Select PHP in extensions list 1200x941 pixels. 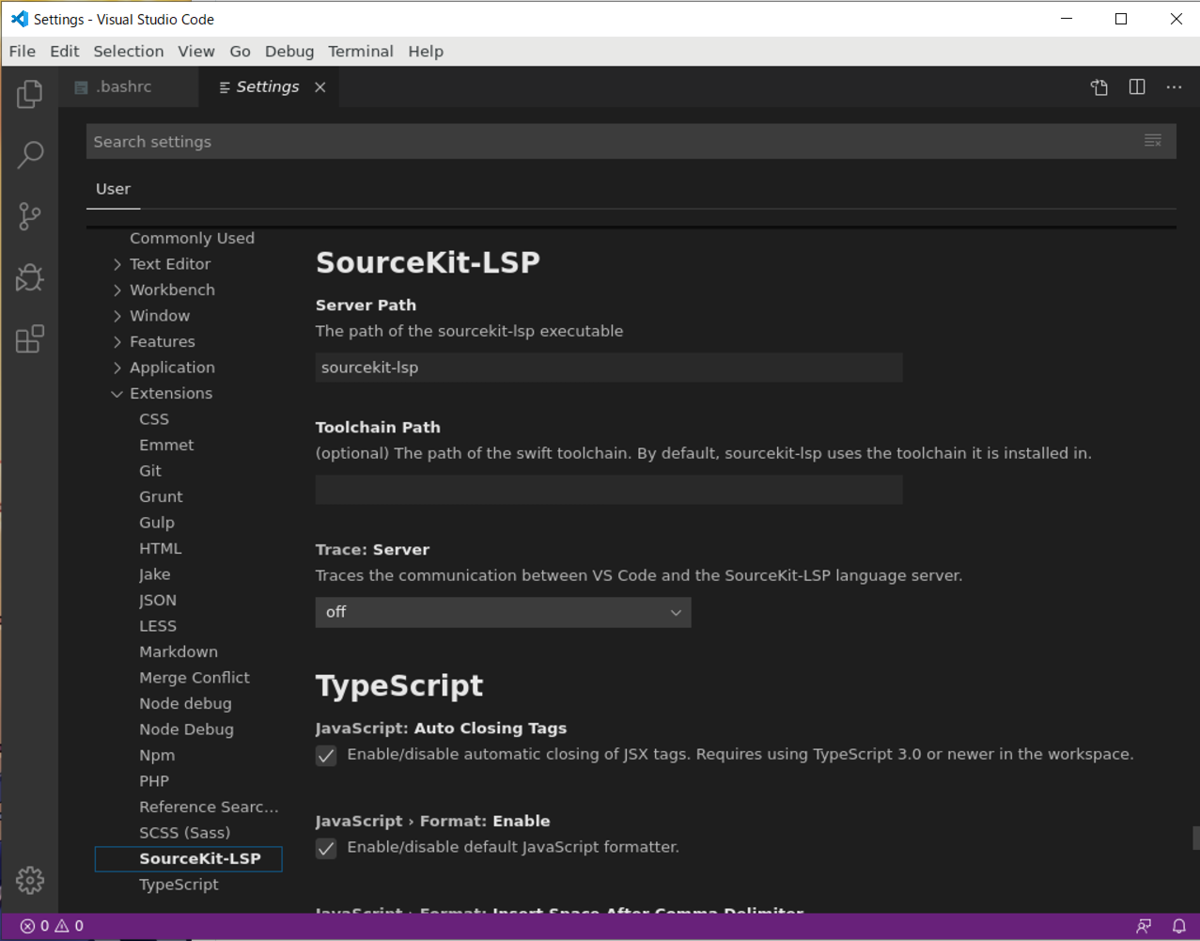pyautogui.click(x=154, y=781)
